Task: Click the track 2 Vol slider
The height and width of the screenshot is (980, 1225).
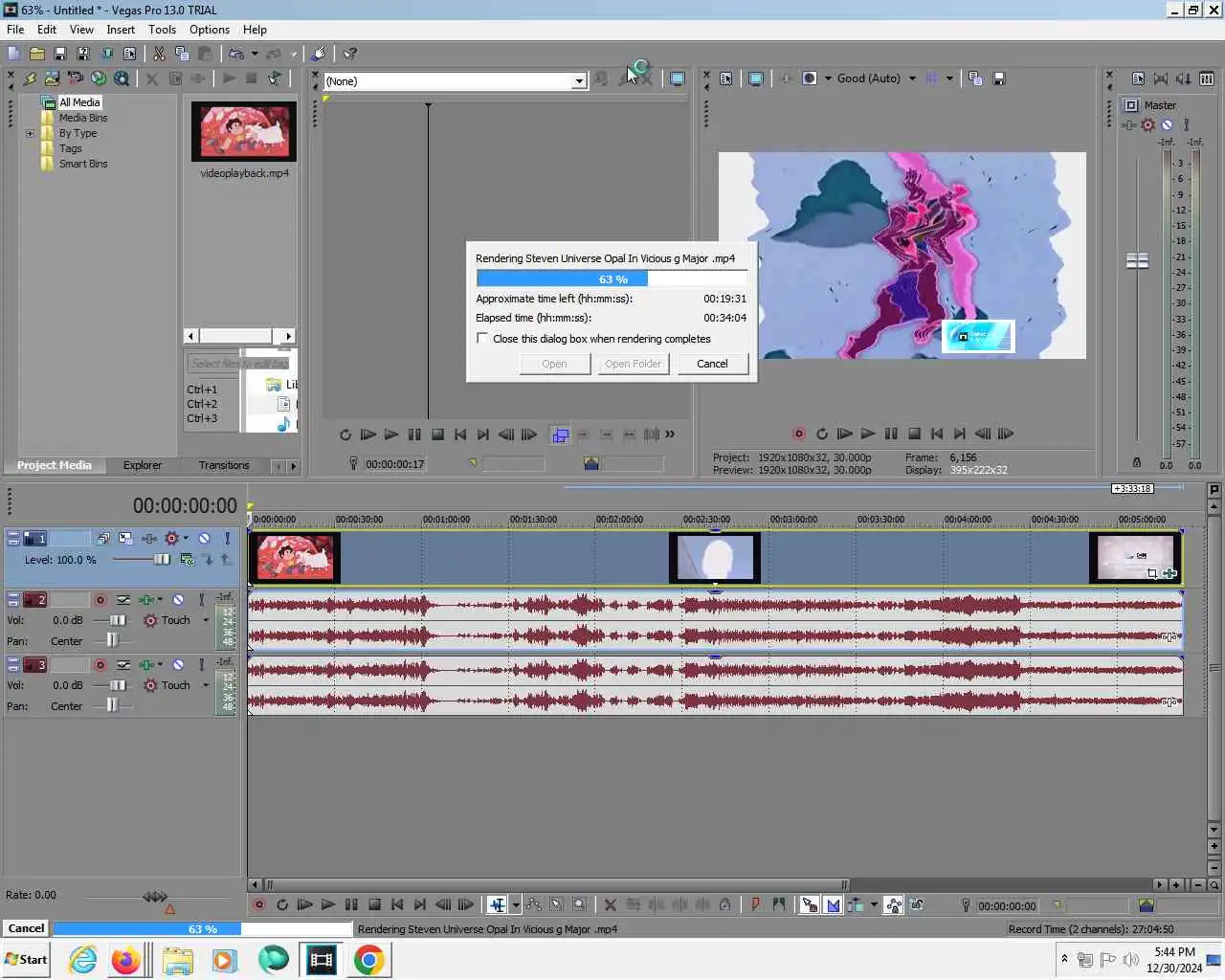Action: 118,620
